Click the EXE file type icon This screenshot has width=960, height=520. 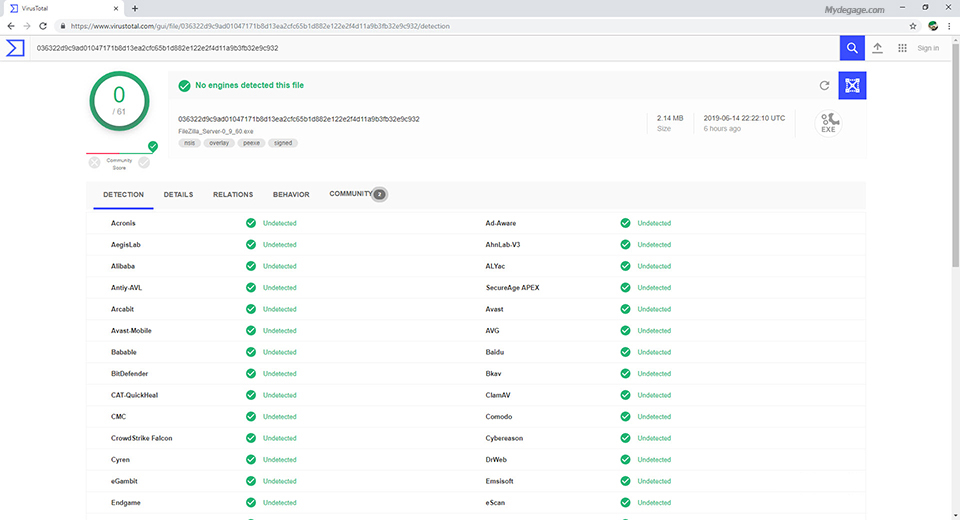click(828, 123)
